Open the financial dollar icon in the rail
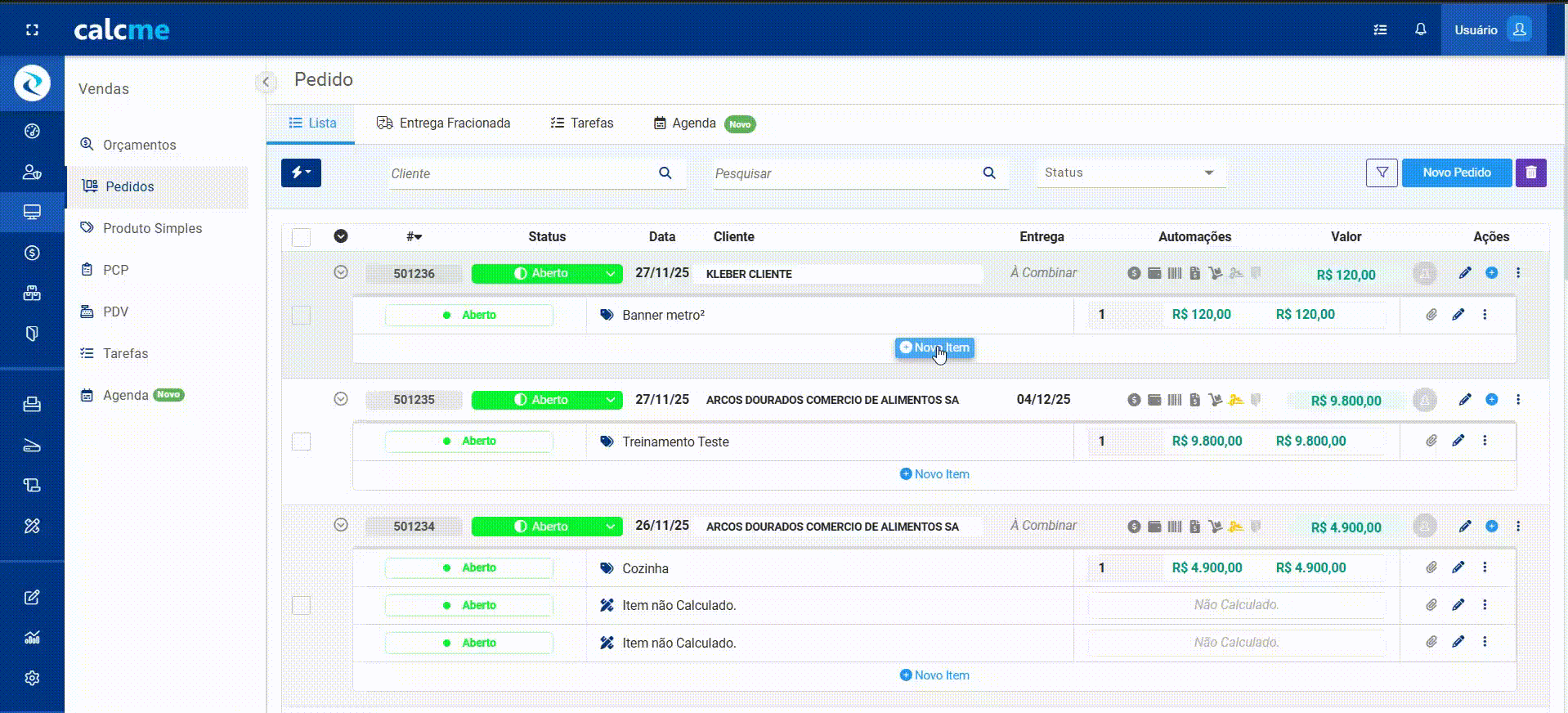The height and width of the screenshot is (713, 1568). (32, 253)
